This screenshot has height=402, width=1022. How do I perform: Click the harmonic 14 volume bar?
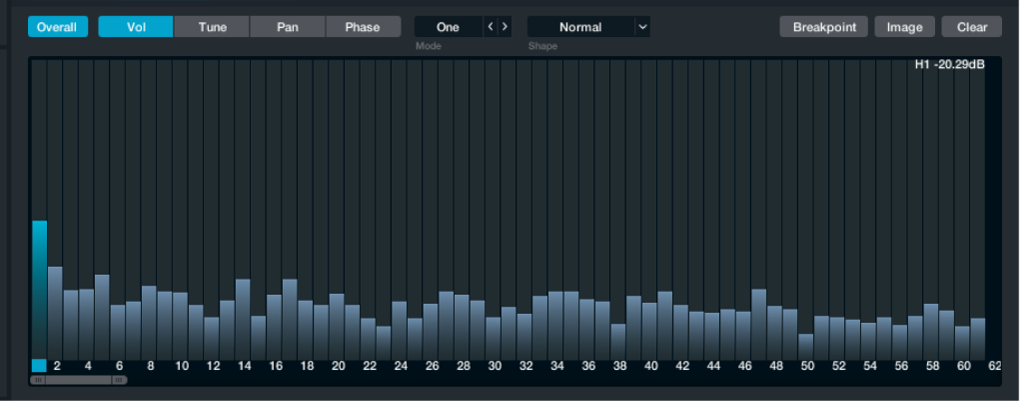243,318
